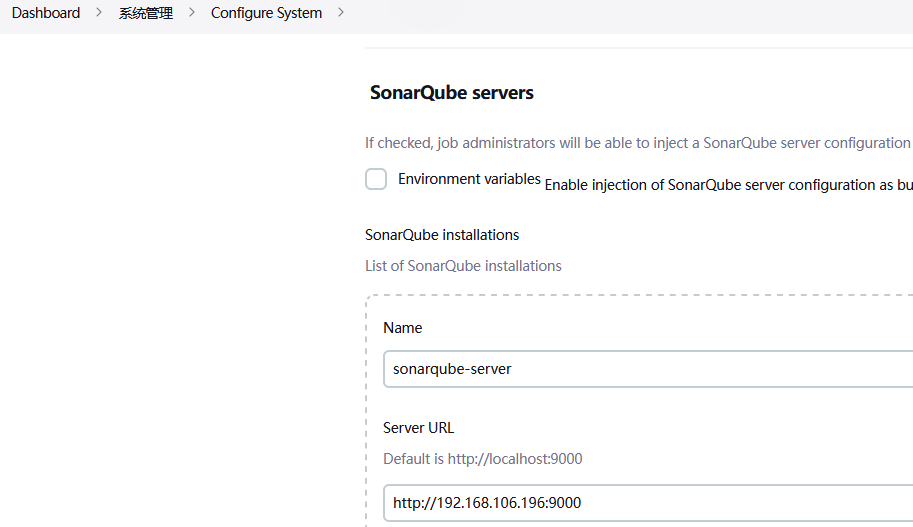The height and width of the screenshot is (527, 913).
Task: Click the Name field label
Action: [403, 328]
